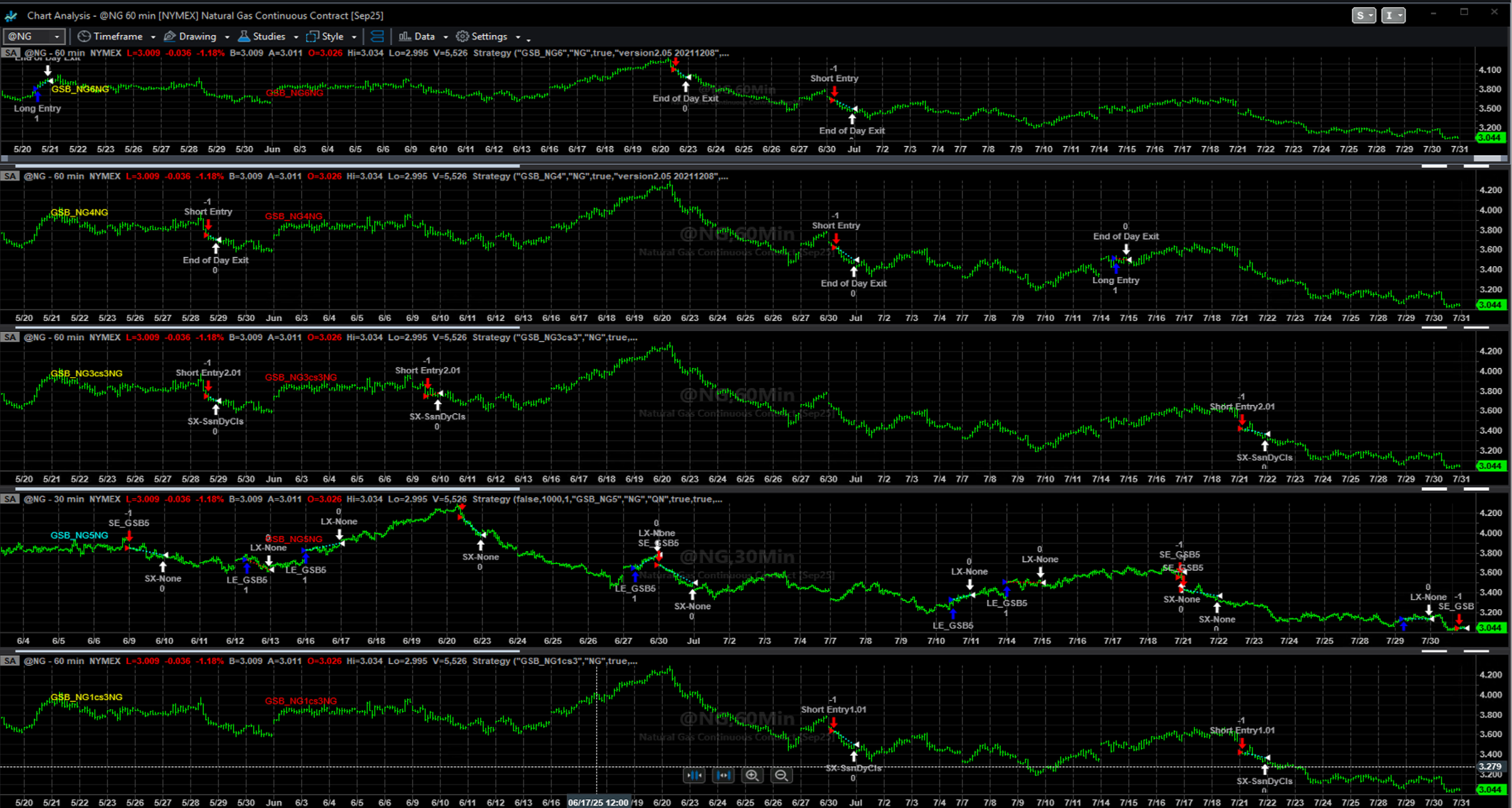1512x808 pixels.
Task: Click the Timeframe clock icon
Action: 84,36
